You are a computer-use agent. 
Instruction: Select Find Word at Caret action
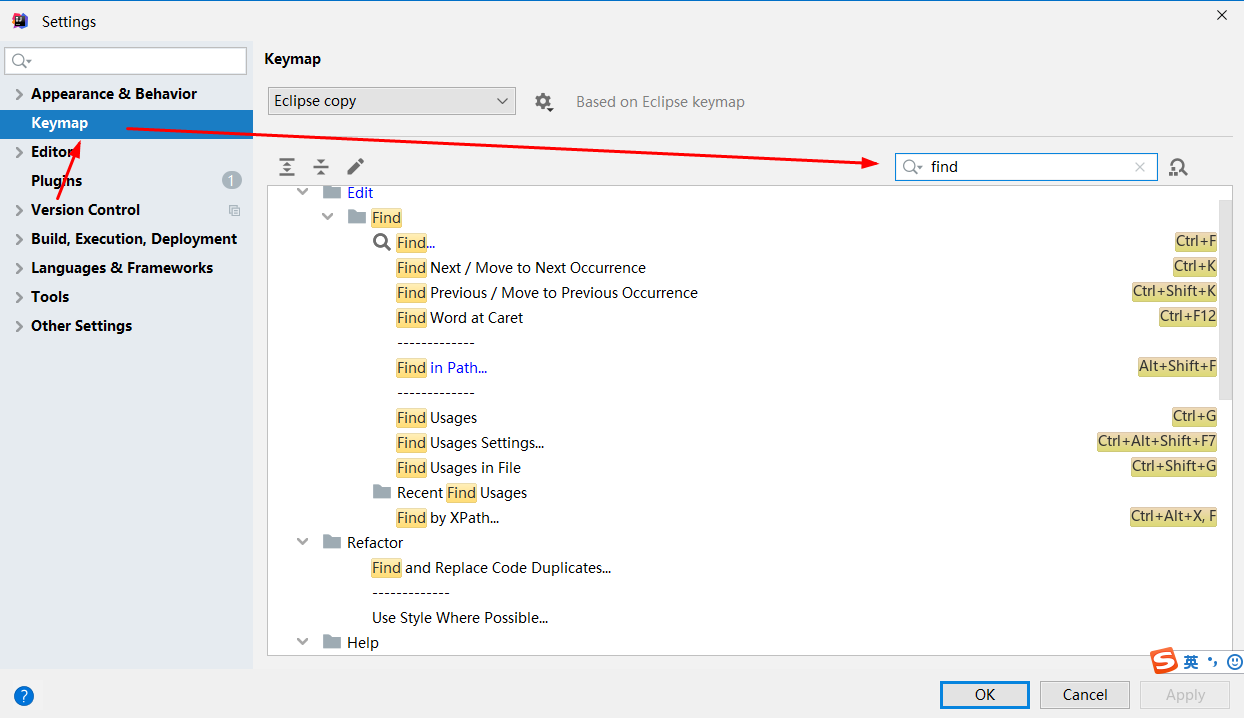[460, 317]
